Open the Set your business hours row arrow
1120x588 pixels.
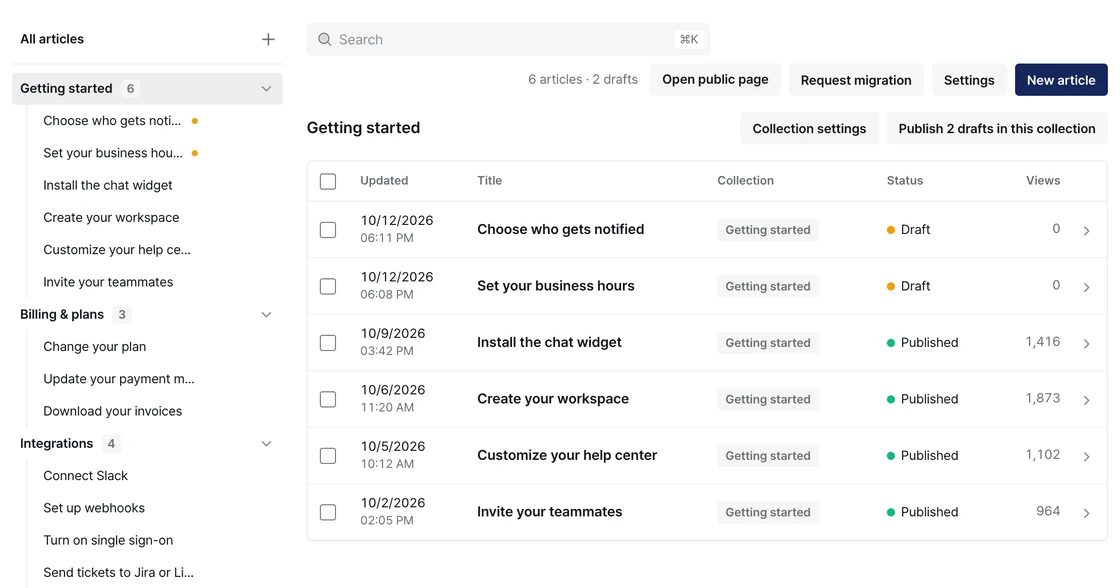pyautogui.click(x=1086, y=286)
